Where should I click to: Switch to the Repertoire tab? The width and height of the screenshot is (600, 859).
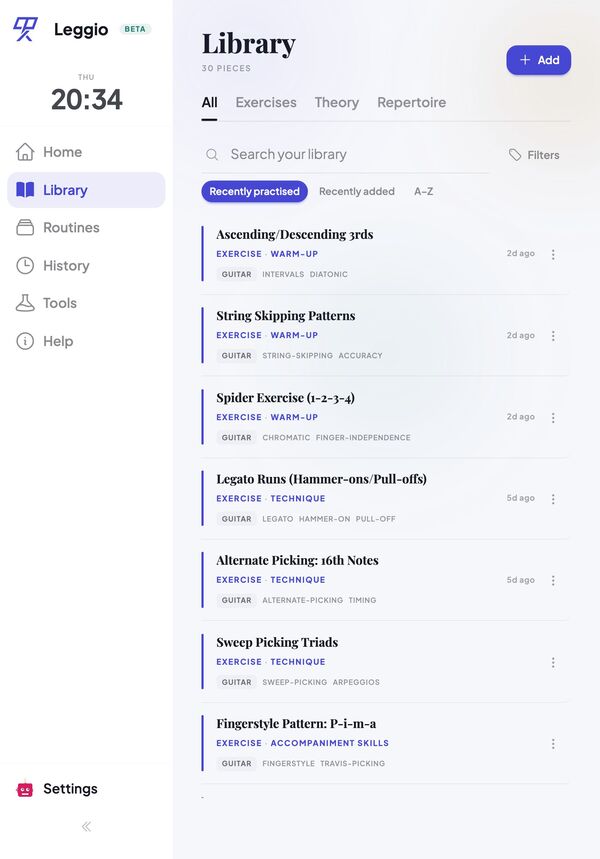point(412,102)
